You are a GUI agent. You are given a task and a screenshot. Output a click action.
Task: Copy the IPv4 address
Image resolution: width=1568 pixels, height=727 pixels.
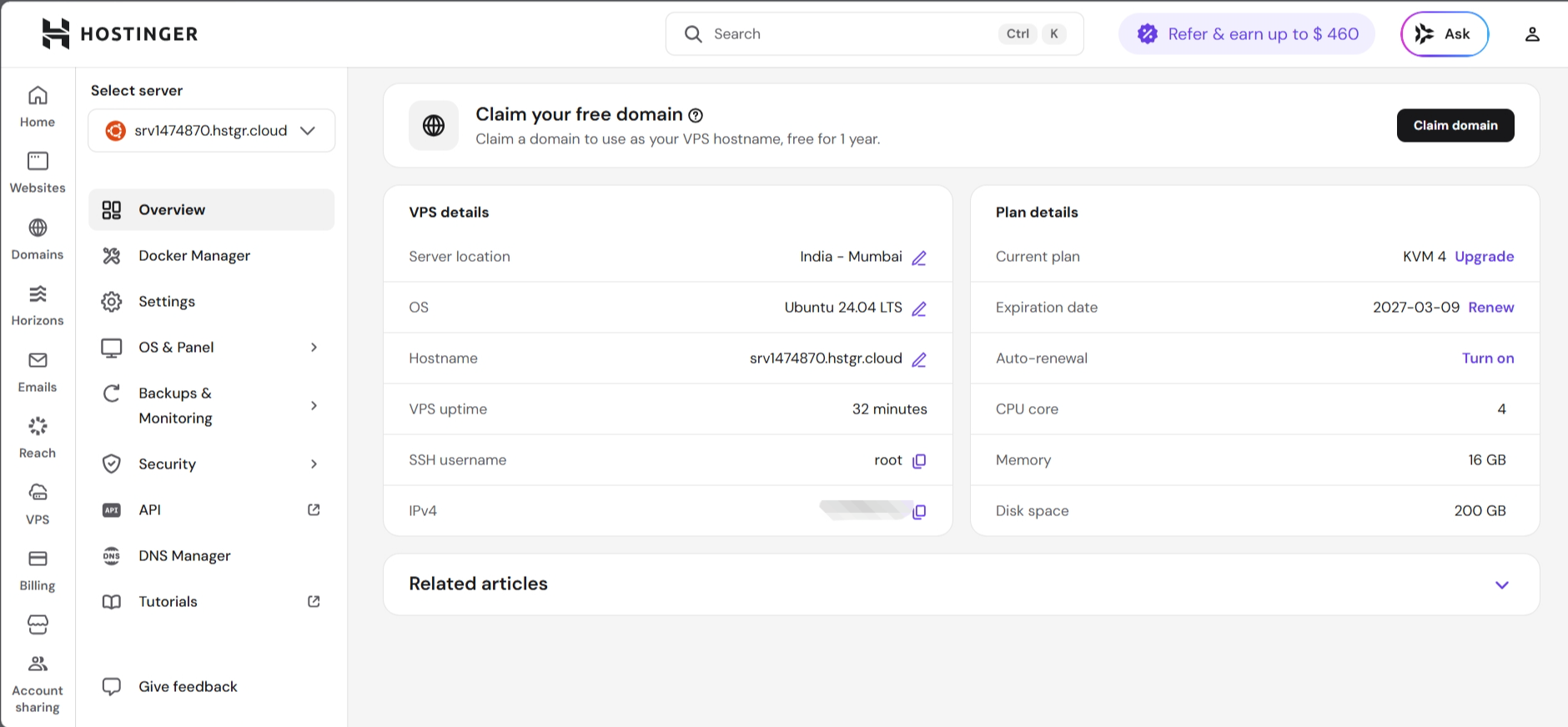(x=919, y=512)
